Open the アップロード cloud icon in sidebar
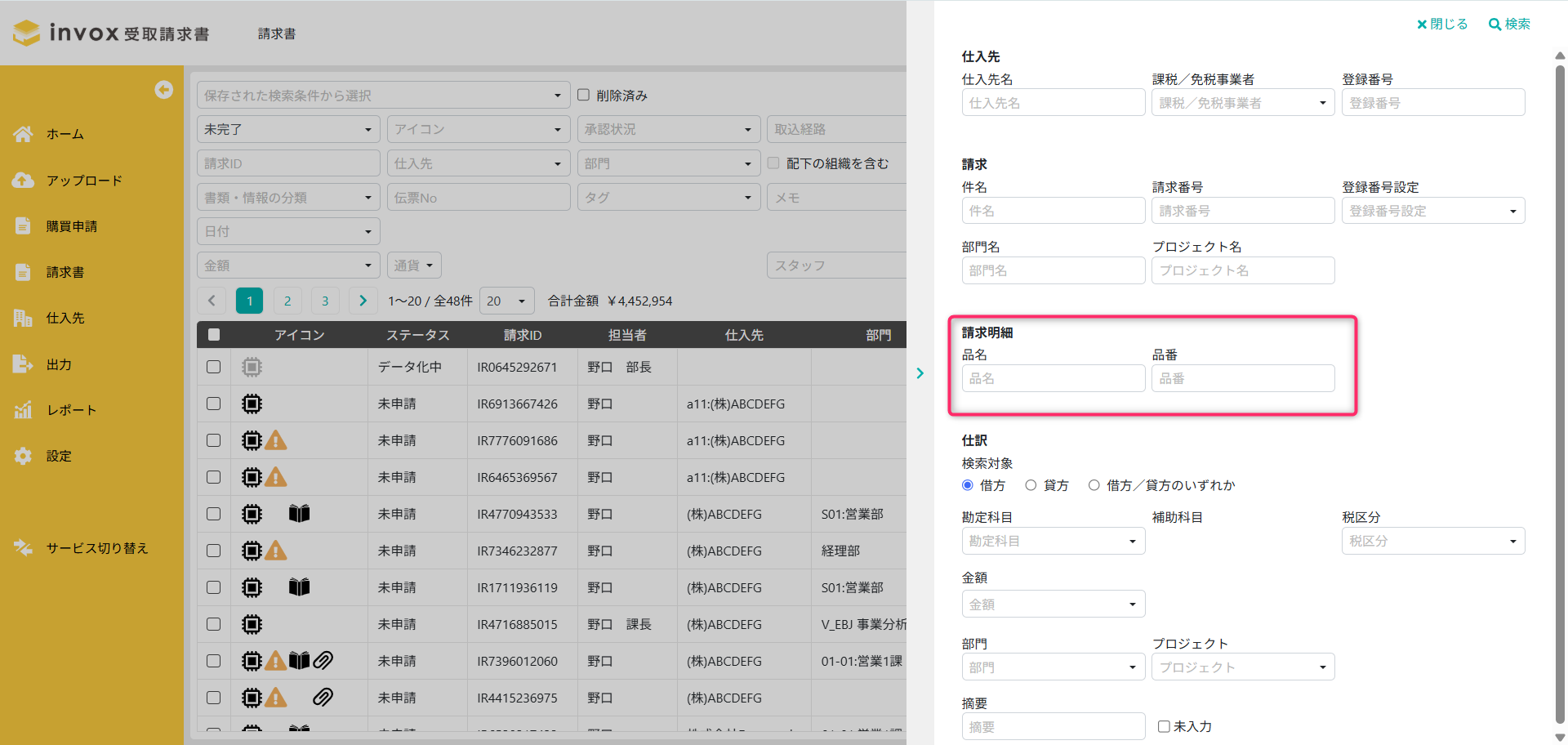Image resolution: width=1568 pixels, height=745 pixels. (23, 181)
